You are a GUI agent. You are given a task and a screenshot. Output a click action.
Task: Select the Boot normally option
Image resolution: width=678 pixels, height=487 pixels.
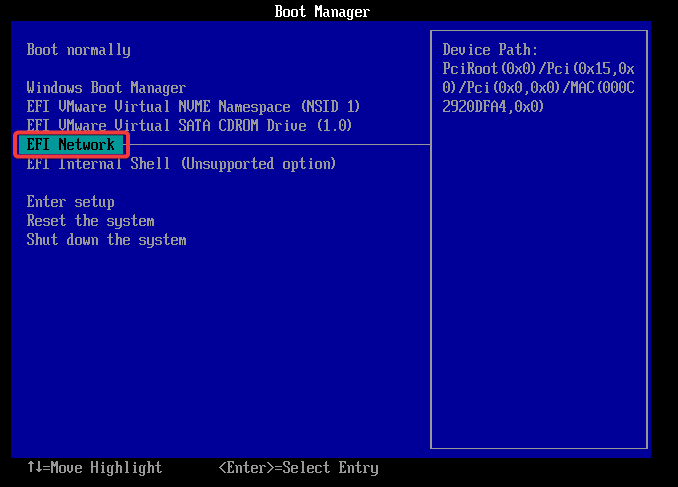78,50
